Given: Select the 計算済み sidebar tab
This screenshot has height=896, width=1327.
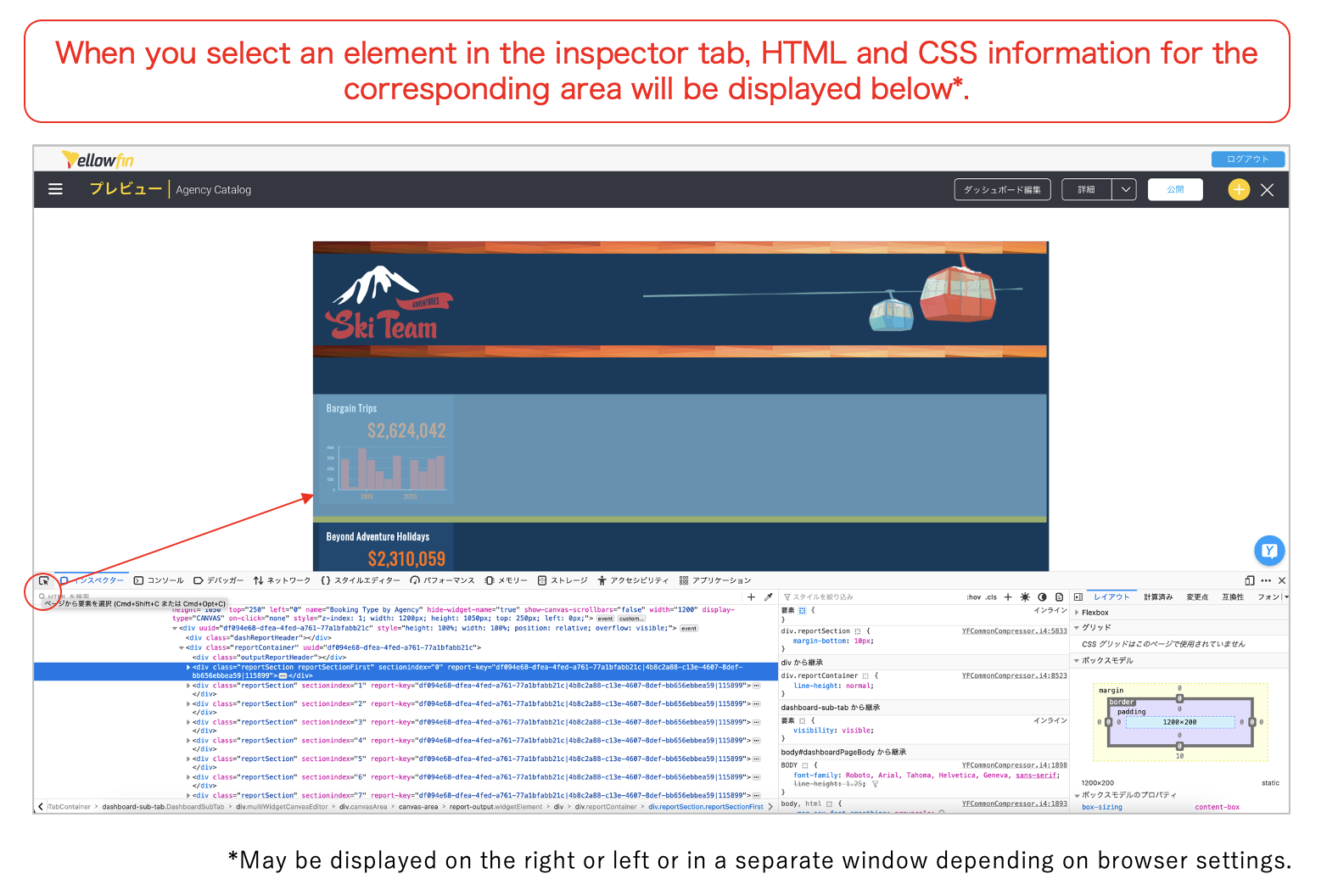Looking at the screenshot, I should tap(1158, 597).
